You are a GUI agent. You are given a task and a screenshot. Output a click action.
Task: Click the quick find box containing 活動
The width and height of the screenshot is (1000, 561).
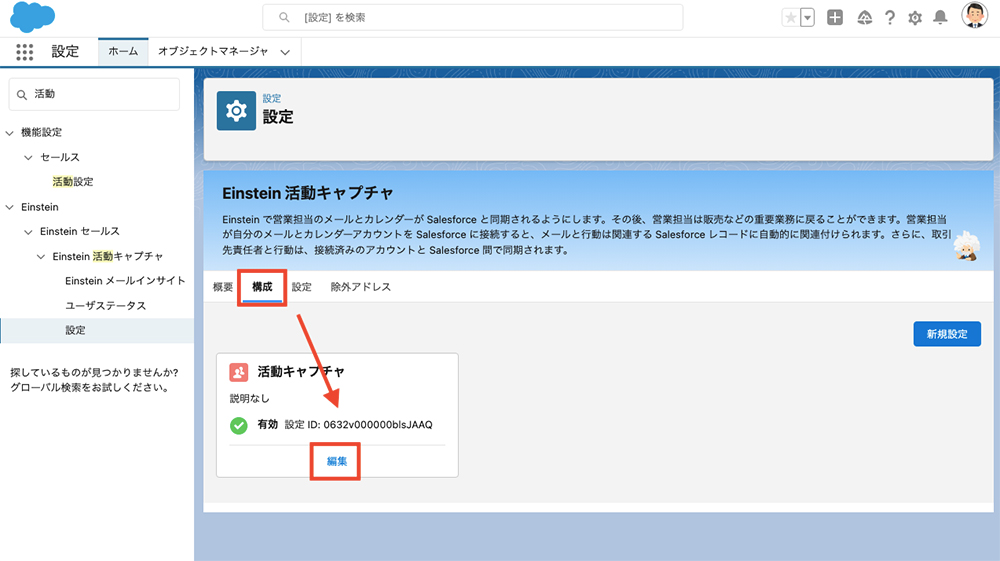(94, 94)
